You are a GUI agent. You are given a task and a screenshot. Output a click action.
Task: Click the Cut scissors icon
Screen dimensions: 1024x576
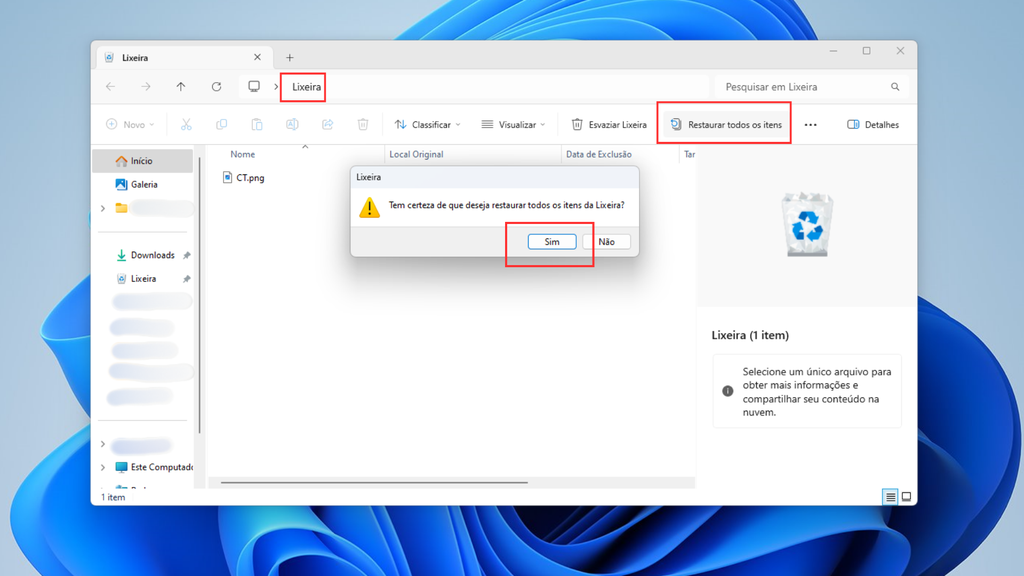click(x=186, y=124)
